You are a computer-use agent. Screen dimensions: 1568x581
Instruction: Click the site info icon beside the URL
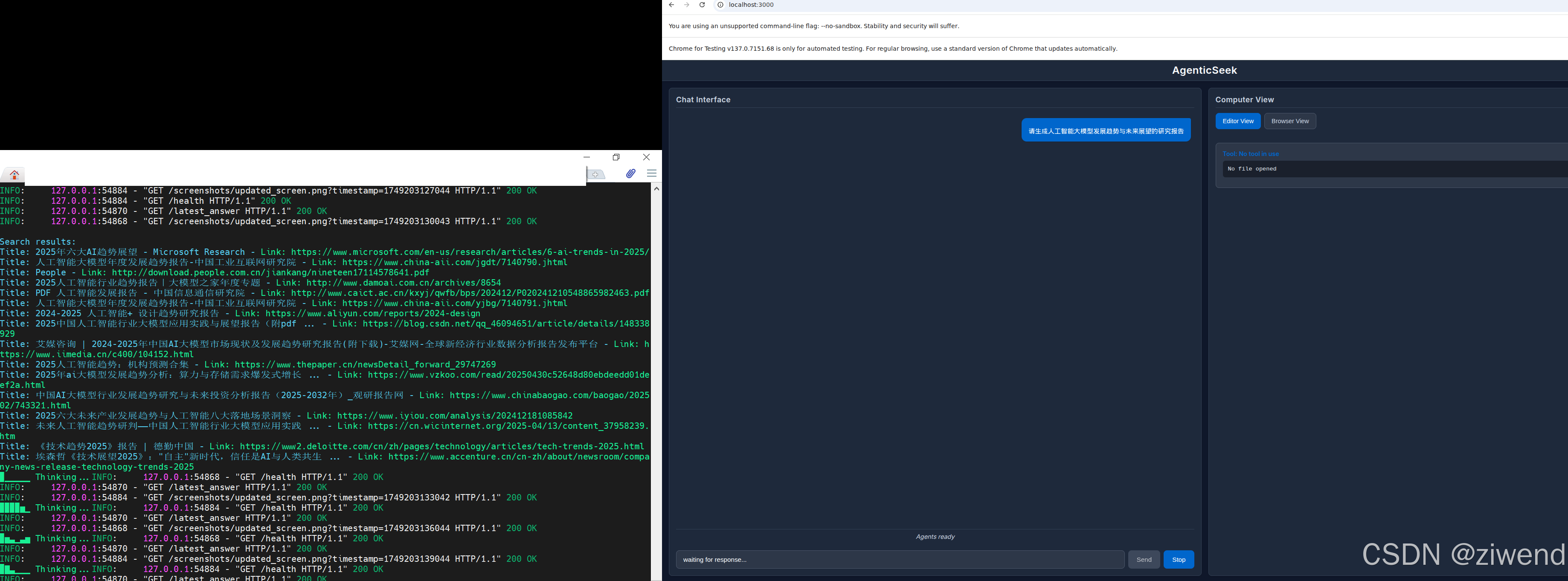(x=720, y=5)
